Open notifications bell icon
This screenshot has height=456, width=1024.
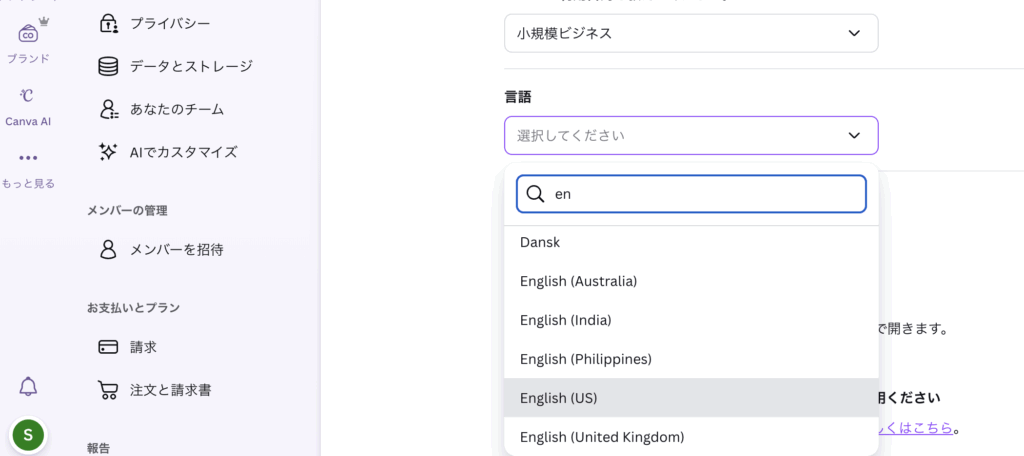point(28,386)
